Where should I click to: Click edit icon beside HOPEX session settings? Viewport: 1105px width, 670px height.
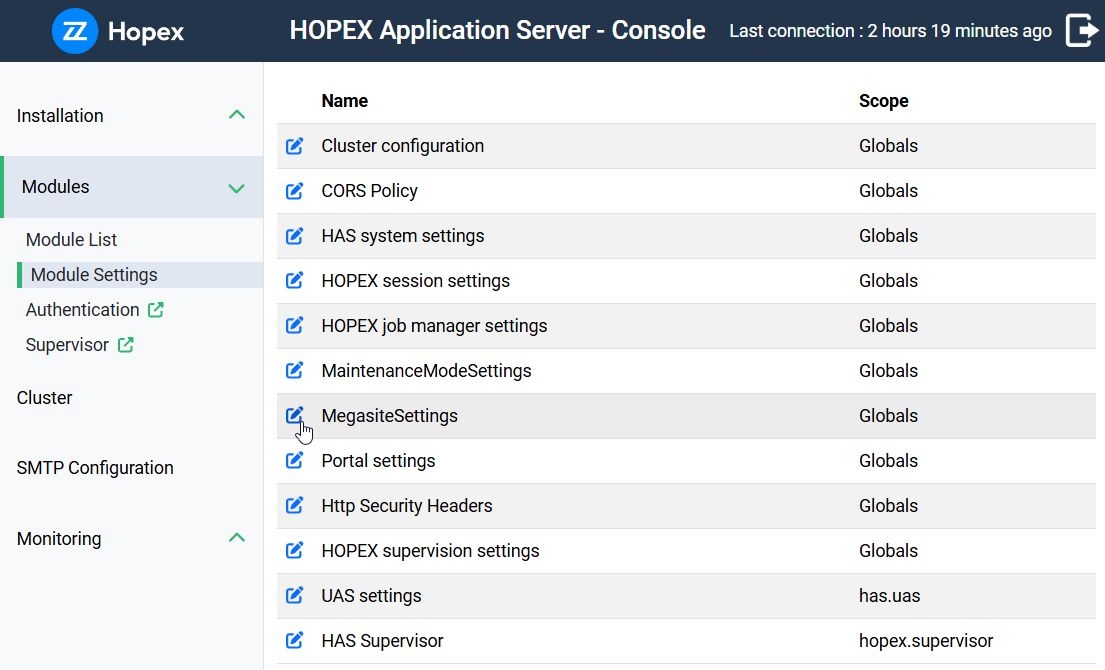294,281
